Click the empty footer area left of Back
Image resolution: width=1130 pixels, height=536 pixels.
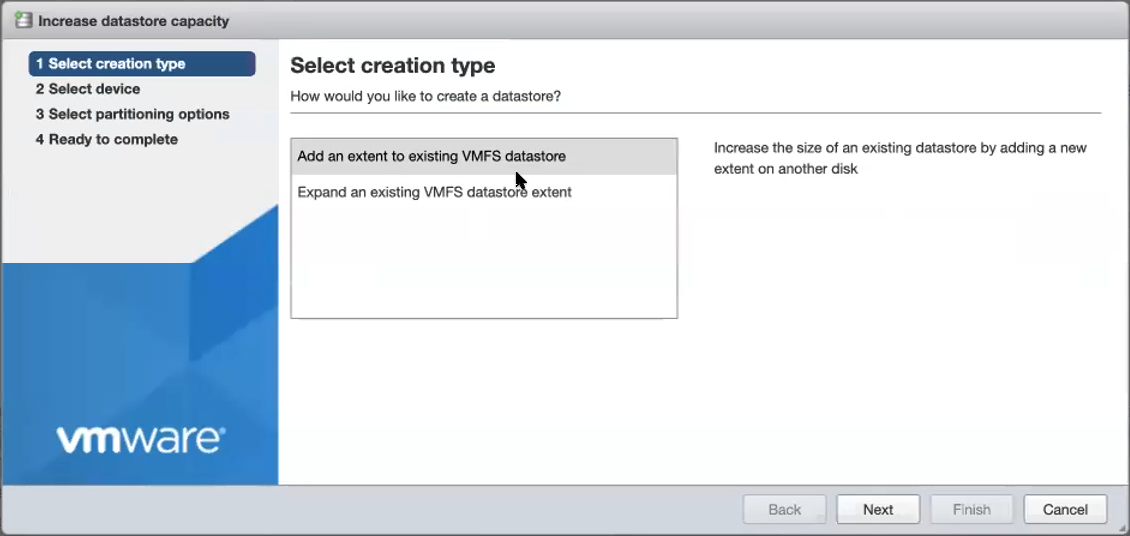click(400, 509)
